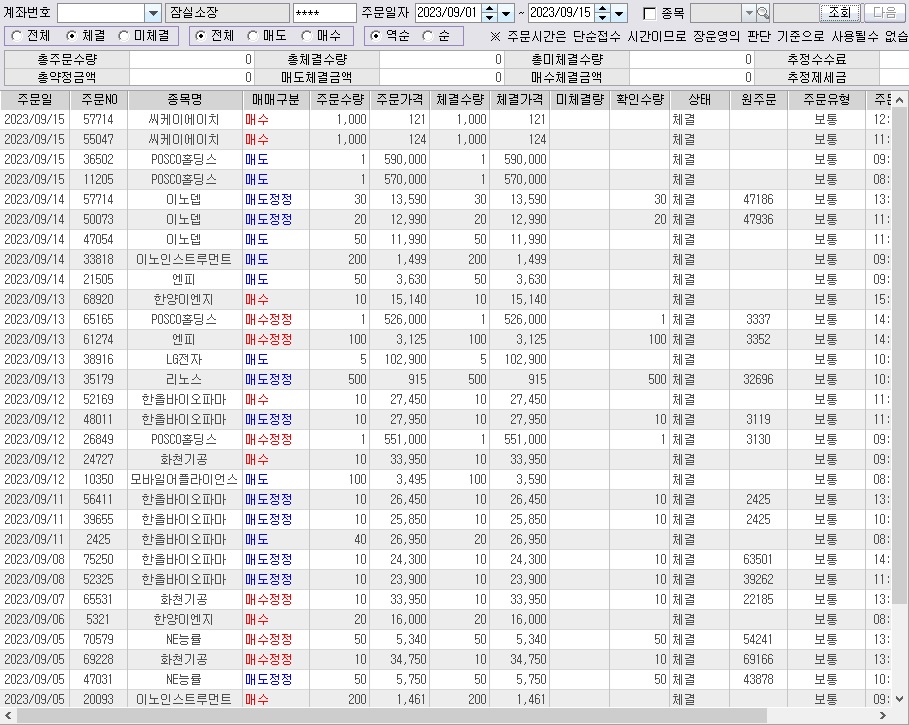Click the 다음 next button
Image resolution: width=909 pixels, height=725 pixels.
click(885, 13)
